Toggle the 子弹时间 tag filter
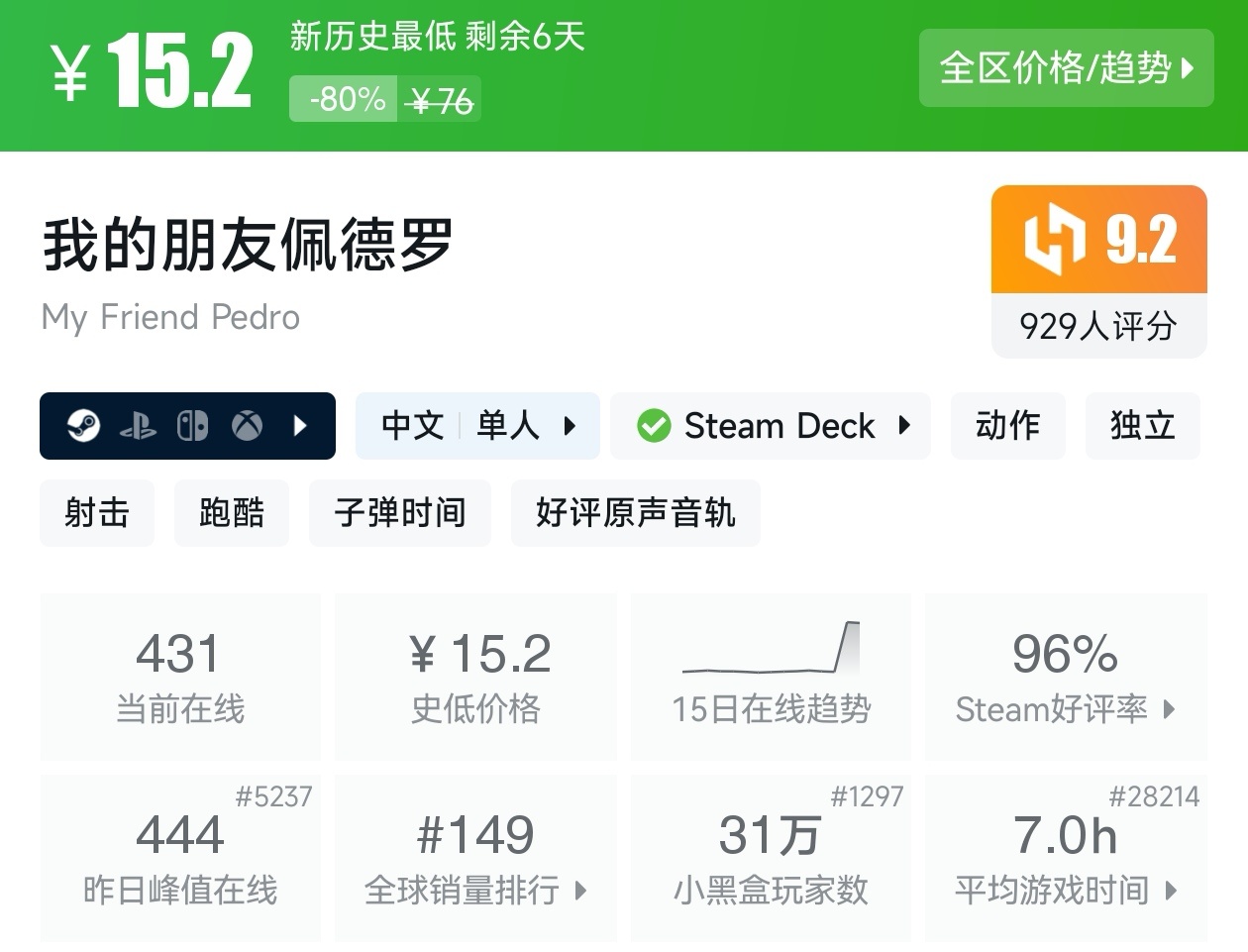Image resolution: width=1248 pixels, height=952 pixels. [400, 513]
